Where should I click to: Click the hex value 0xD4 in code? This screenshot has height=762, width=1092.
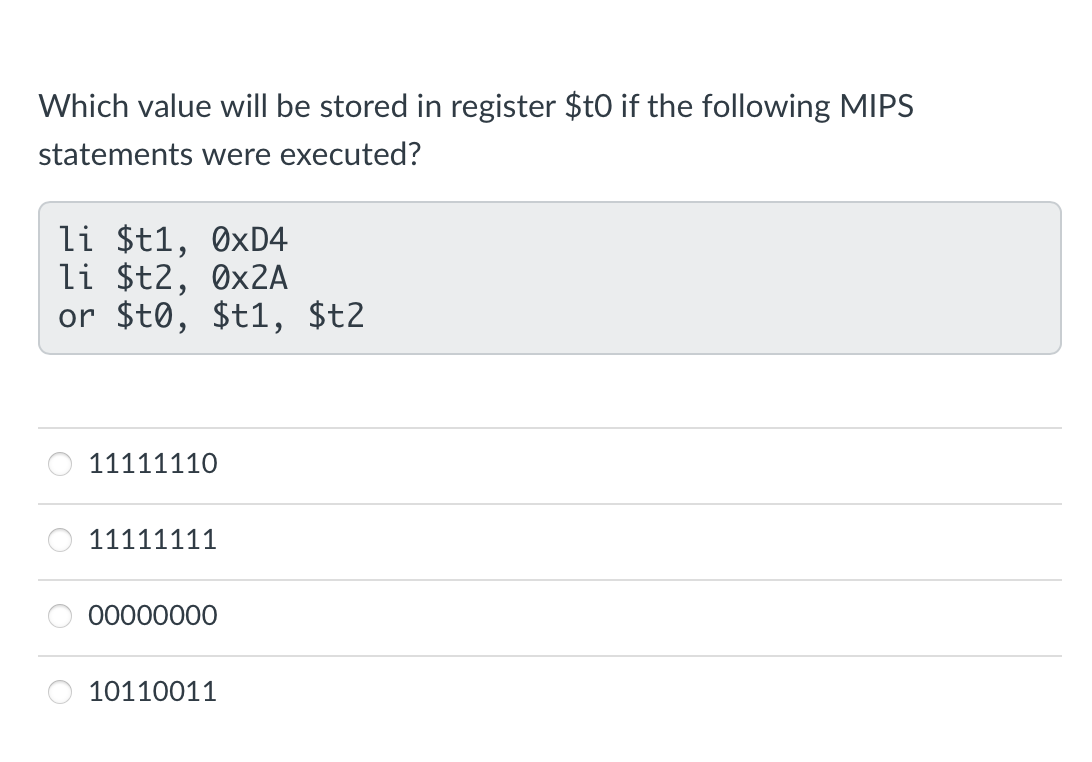(252, 240)
